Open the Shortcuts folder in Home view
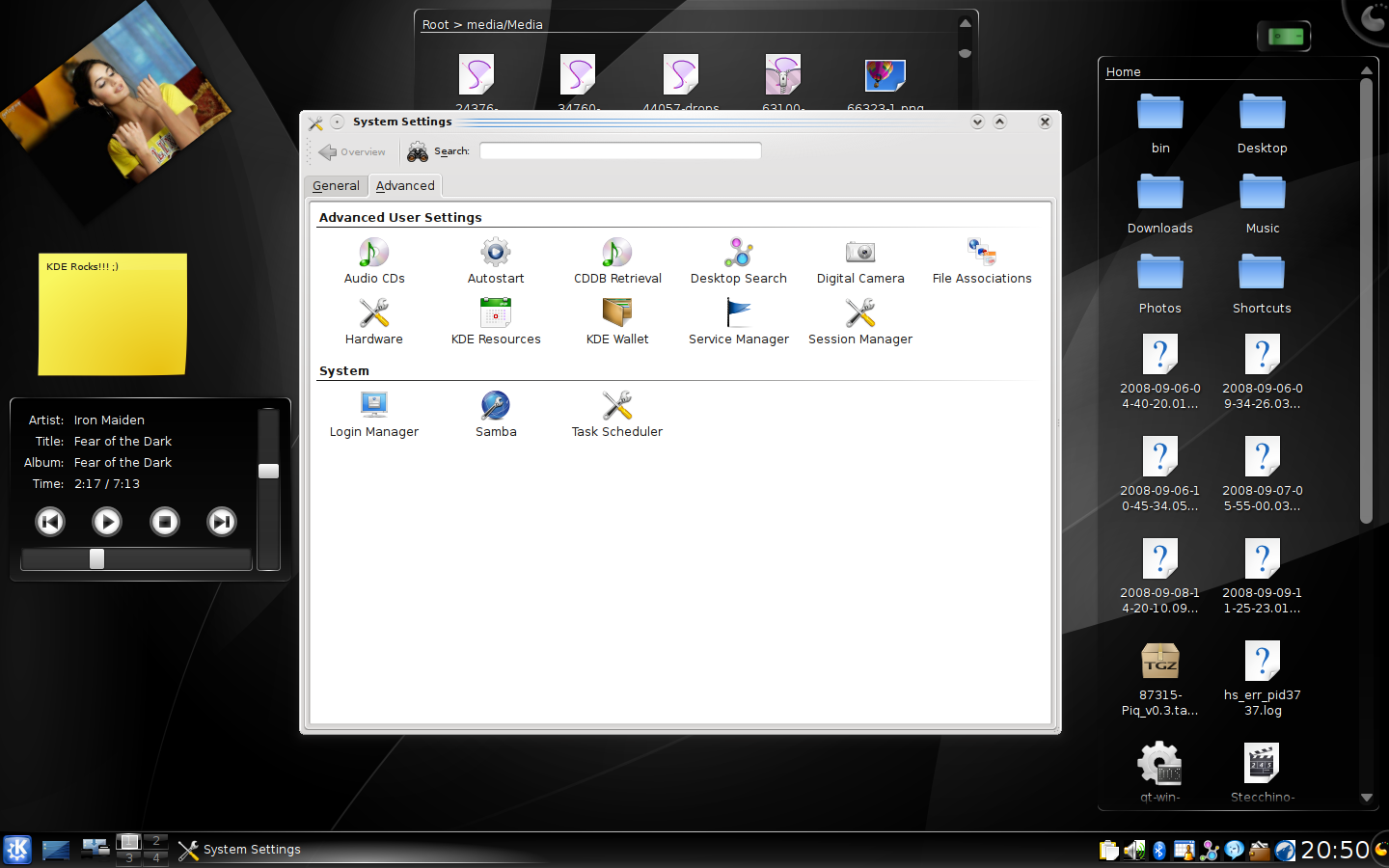1389x868 pixels. click(1263, 285)
